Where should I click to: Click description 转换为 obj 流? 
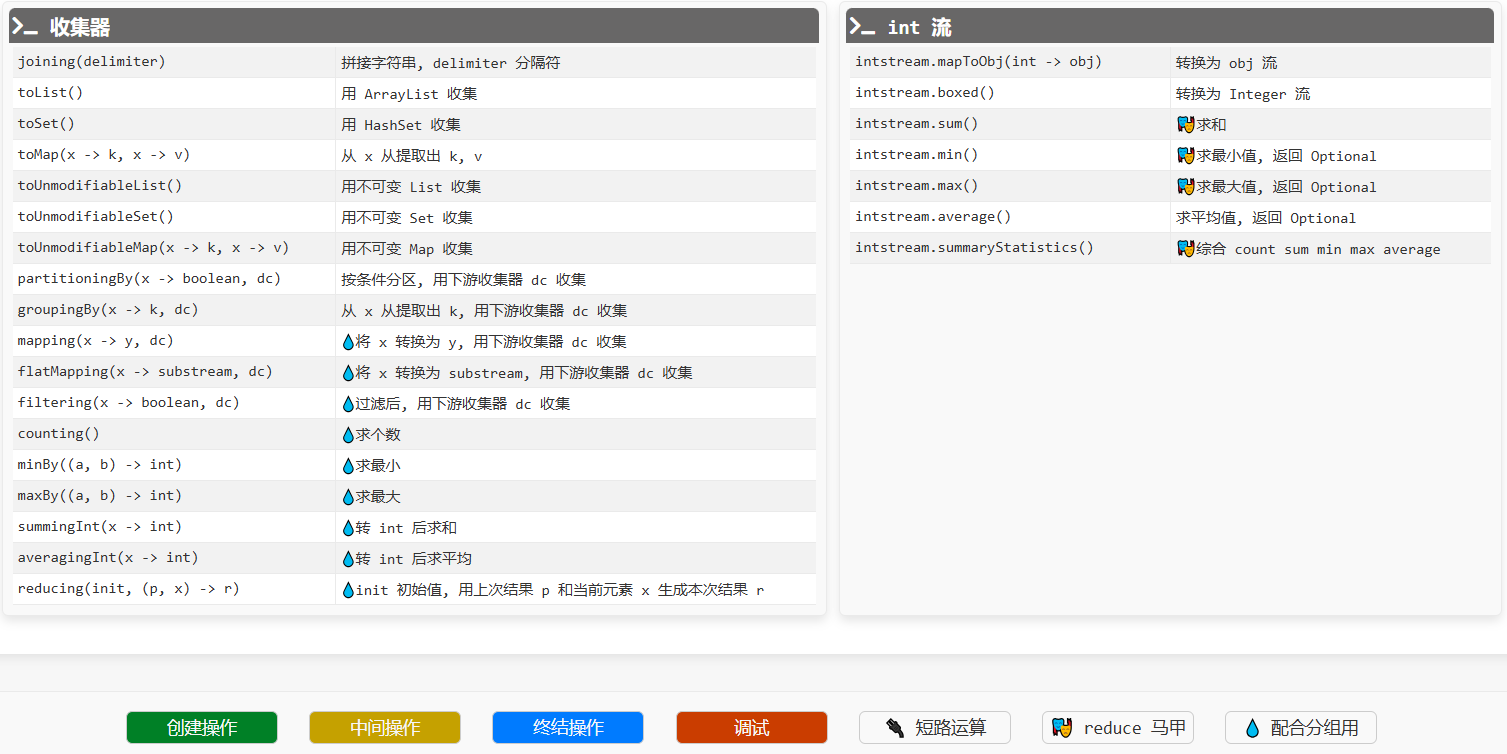pyautogui.click(x=1227, y=63)
